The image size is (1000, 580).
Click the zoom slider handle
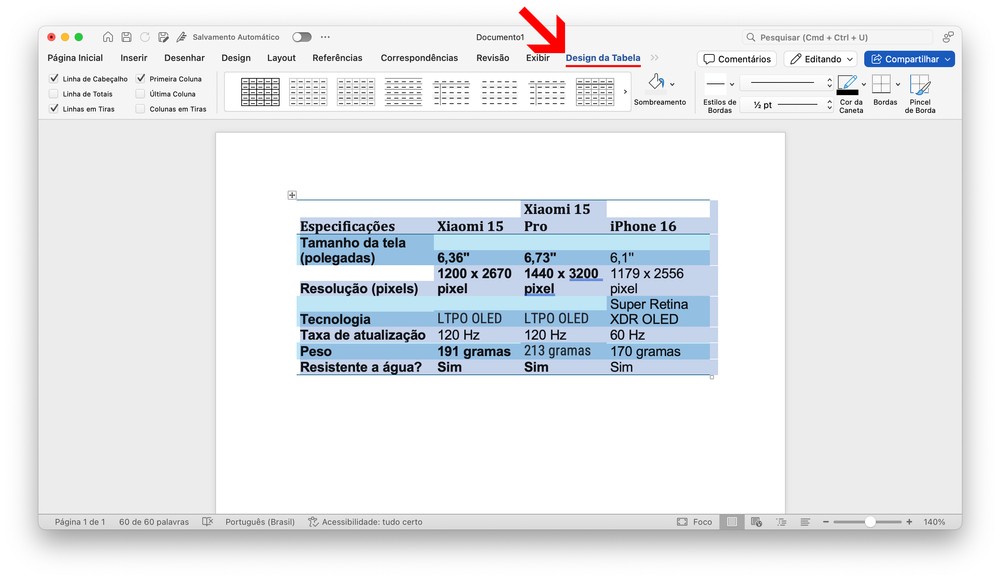coord(870,521)
